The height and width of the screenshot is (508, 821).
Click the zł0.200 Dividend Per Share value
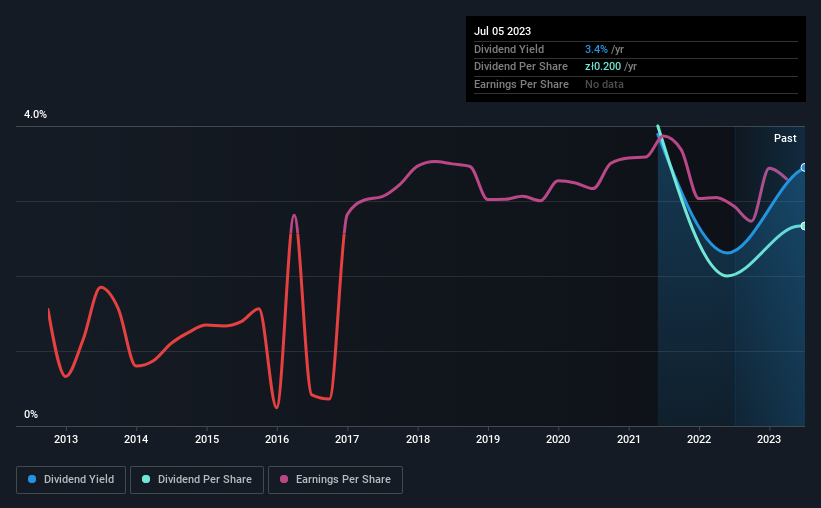coord(603,67)
